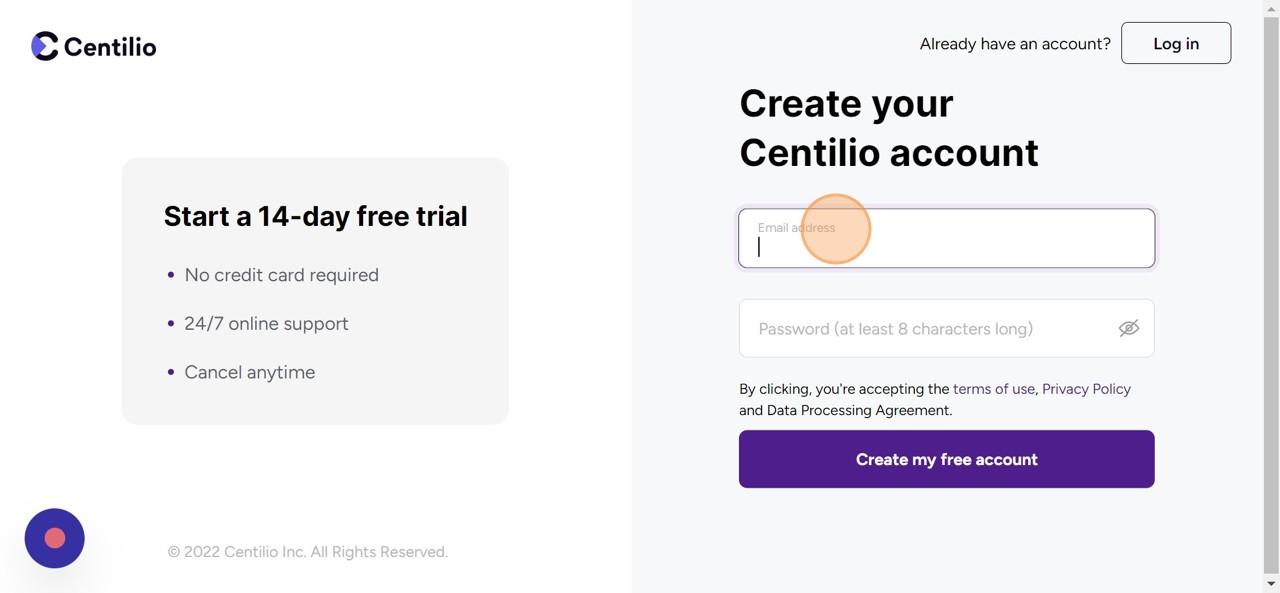The image size is (1280, 593).
Task: Click the red record floating button
Action: pyautogui.click(x=55, y=538)
